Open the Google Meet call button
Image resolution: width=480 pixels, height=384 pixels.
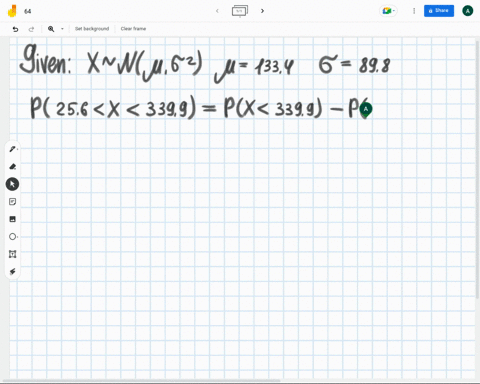(x=388, y=11)
